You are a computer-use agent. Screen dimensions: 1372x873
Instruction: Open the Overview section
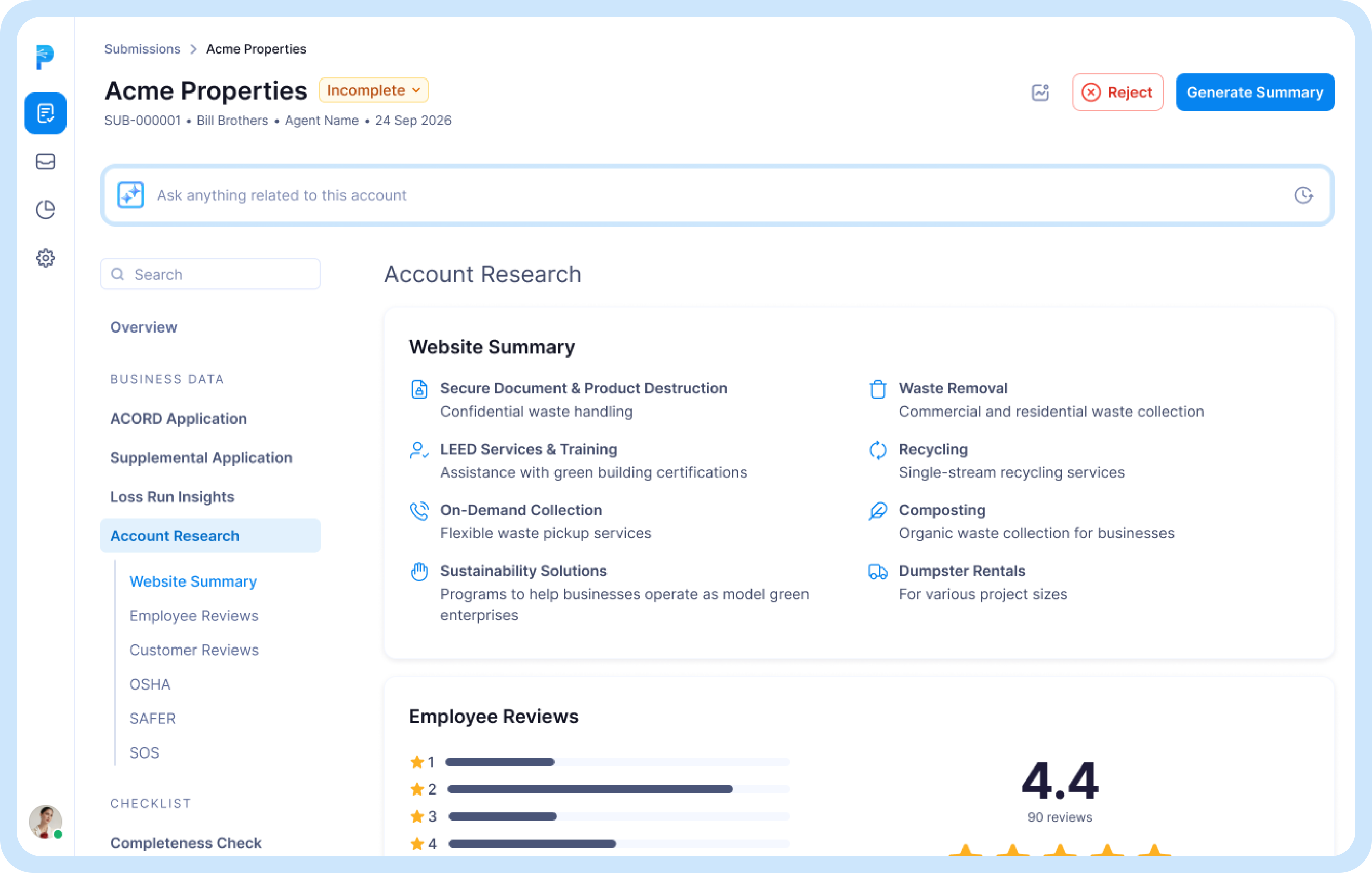pyautogui.click(x=143, y=327)
